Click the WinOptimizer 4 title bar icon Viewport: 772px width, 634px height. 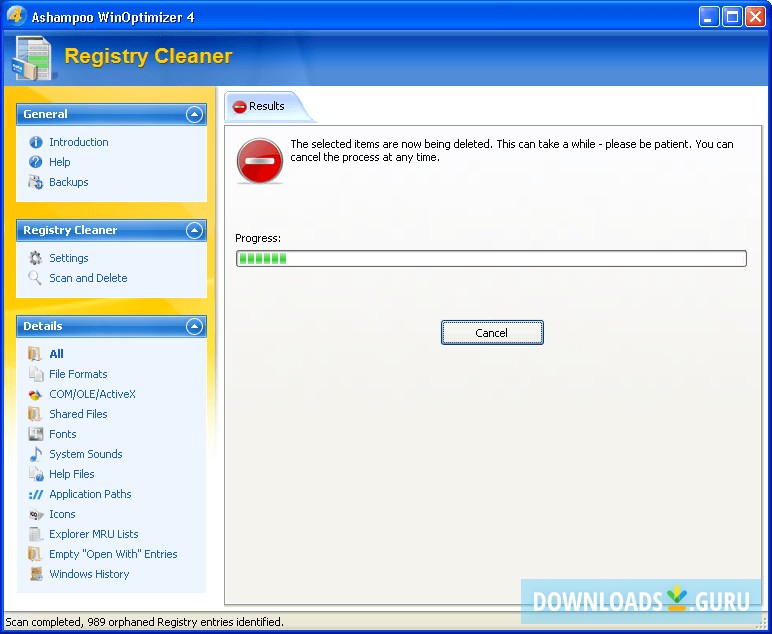pyautogui.click(x=16, y=16)
